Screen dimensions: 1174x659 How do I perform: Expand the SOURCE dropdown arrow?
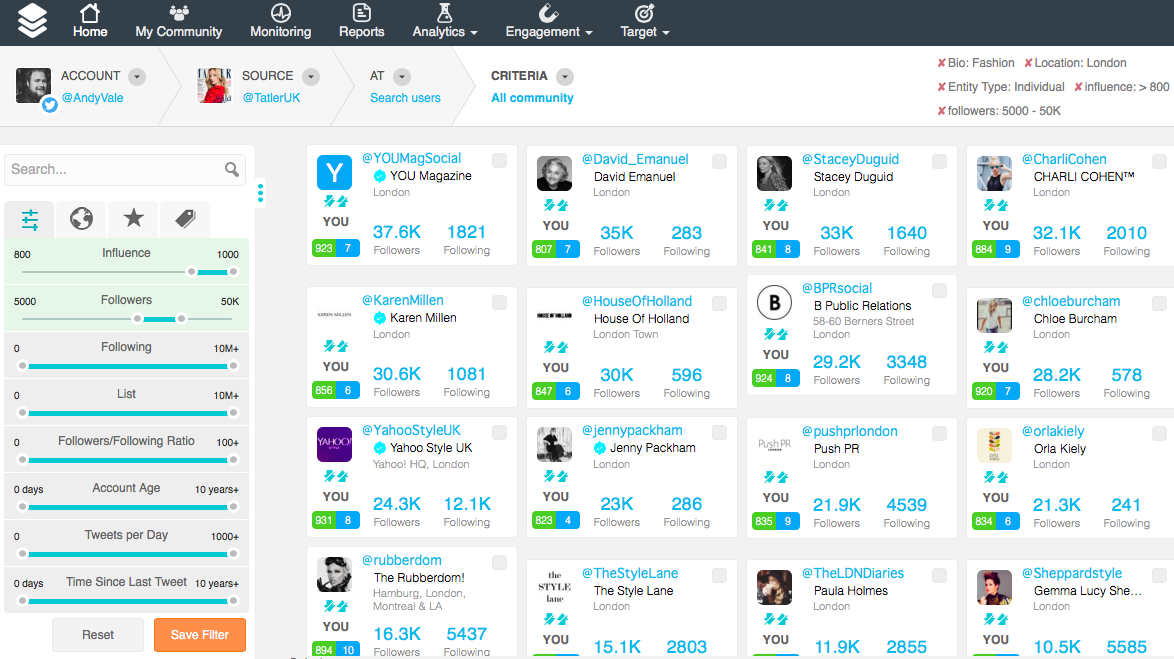tap(311, 76)
